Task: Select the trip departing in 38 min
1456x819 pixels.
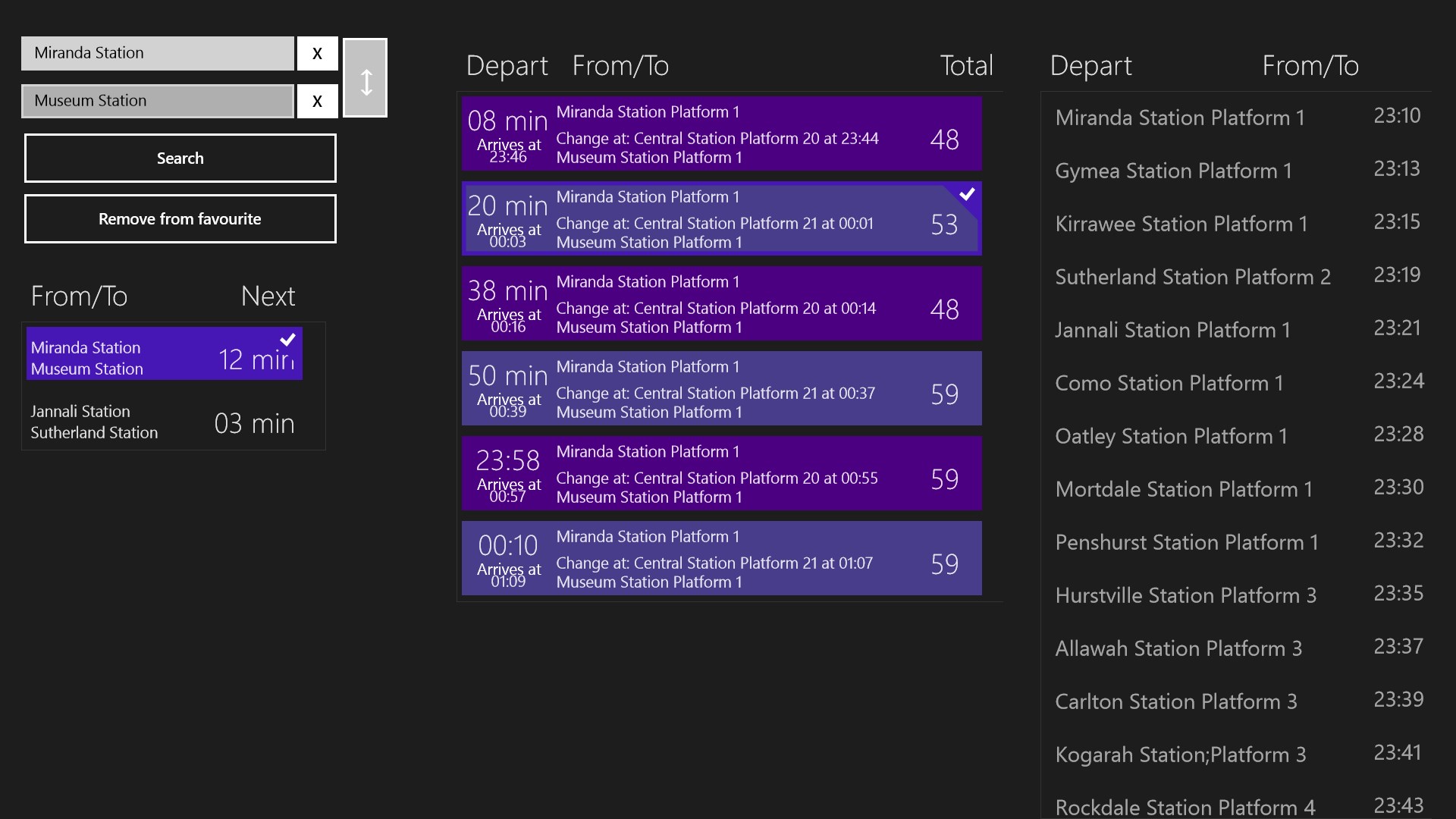Action: pyautogui.click(x=721, y=304)
